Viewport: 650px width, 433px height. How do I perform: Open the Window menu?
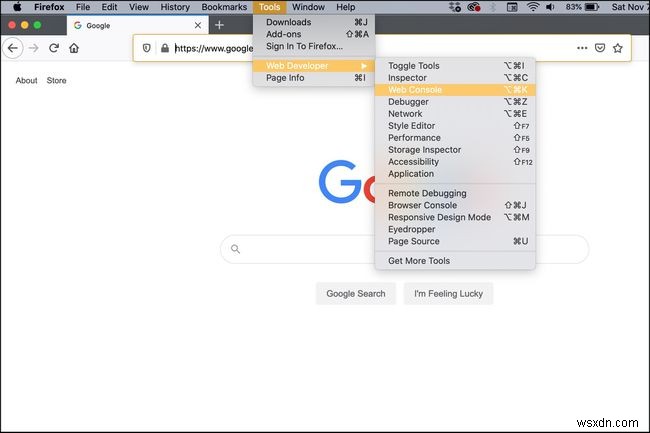click(x=308, y=7)
